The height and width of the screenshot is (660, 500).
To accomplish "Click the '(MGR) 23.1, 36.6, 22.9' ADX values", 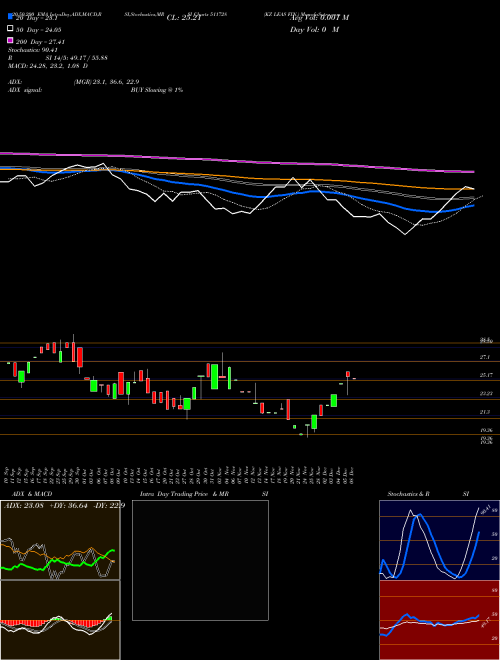I will (106, 82).
